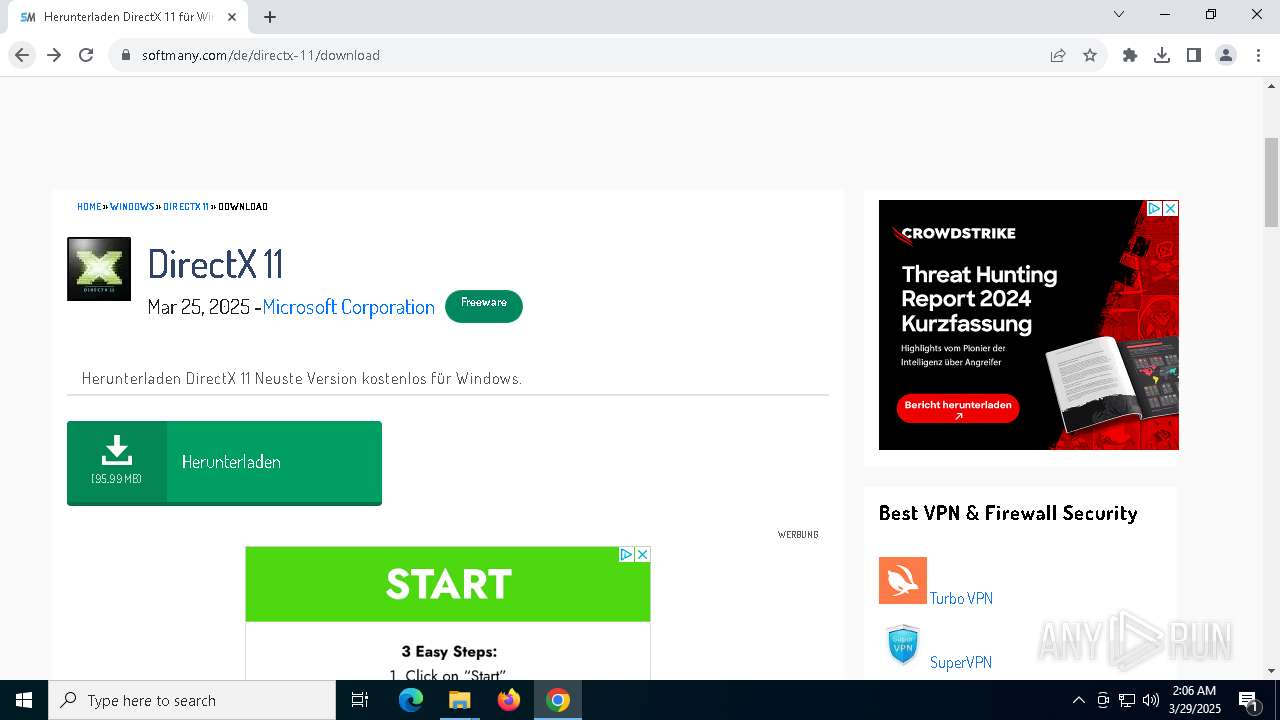Viewport: 1280px width, 720px height.
Task: Open the Microsoft Corporation link
Action: click(x=349, y=307)
